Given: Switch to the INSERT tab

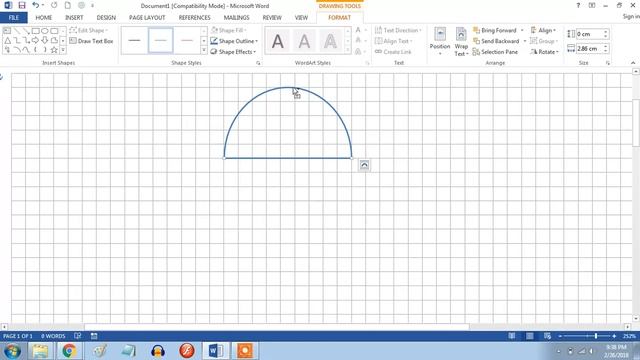Looking at the screenshot, I should coord(74,18).
